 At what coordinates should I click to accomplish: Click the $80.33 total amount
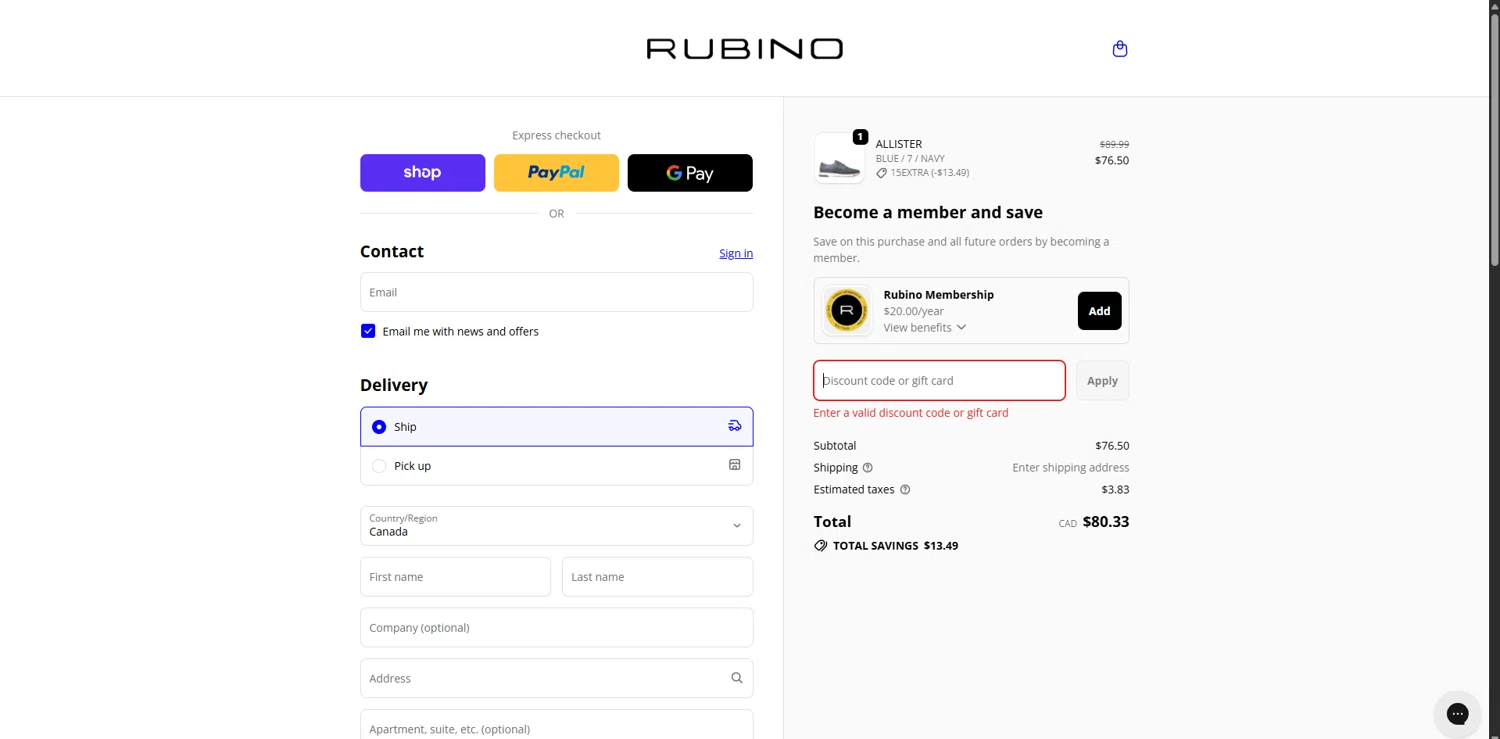[x=1106, y=522]
